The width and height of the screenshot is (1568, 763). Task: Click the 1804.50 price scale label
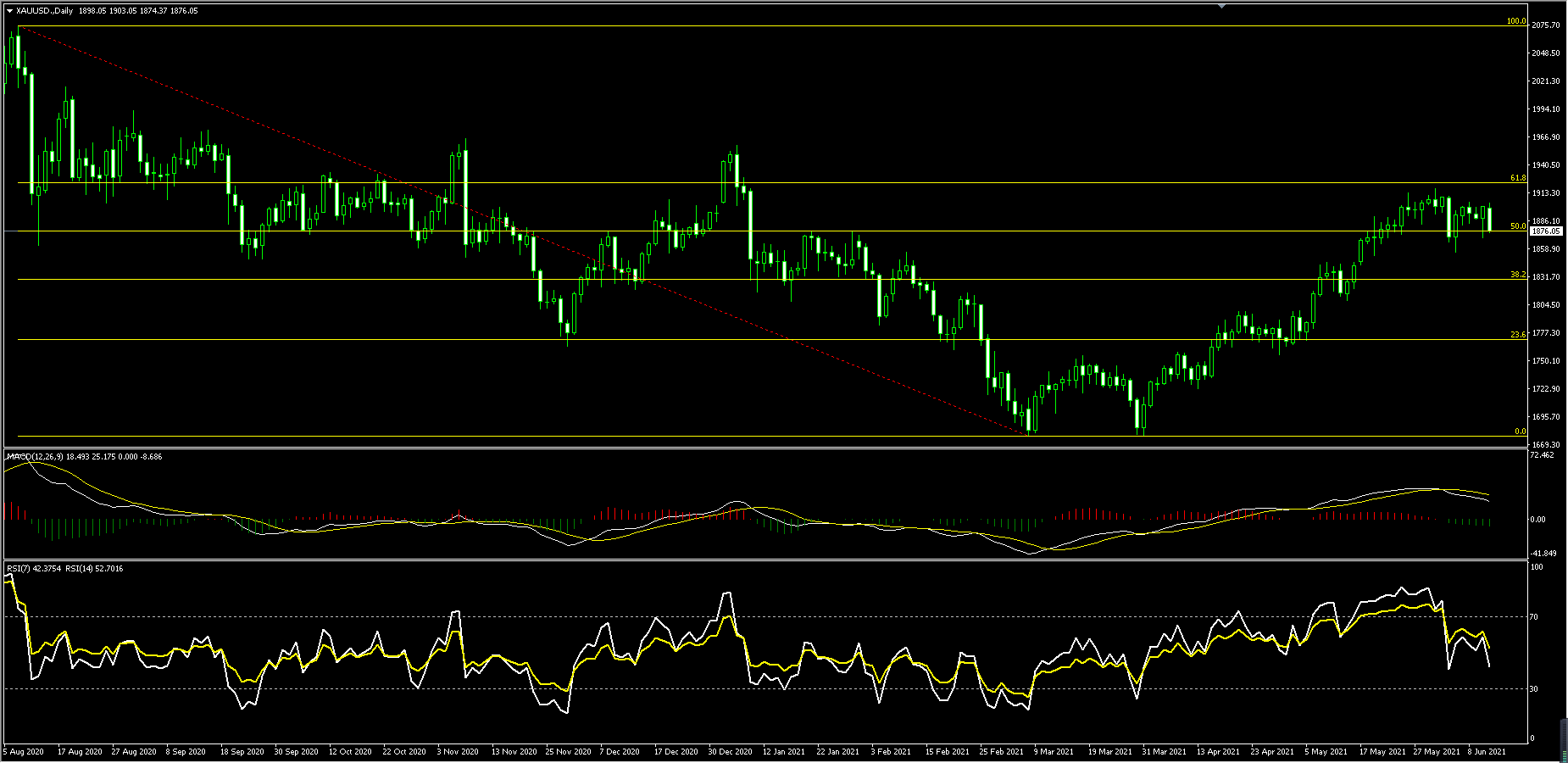pos(1547,305)
